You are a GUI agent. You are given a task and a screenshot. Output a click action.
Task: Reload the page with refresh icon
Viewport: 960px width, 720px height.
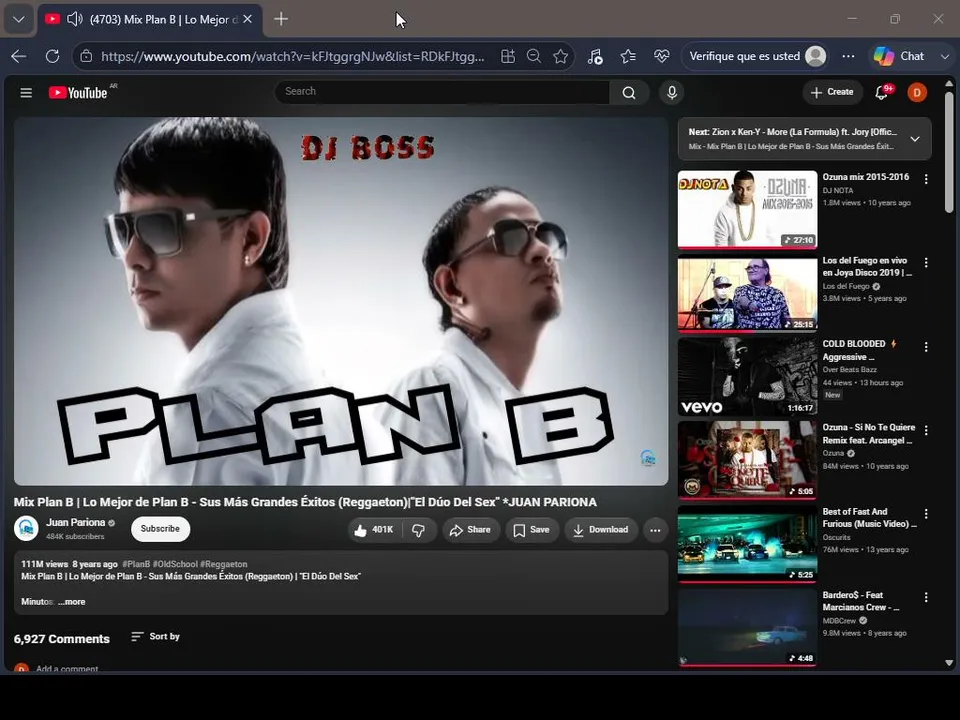pyautogui.click(x=53, y=56)
